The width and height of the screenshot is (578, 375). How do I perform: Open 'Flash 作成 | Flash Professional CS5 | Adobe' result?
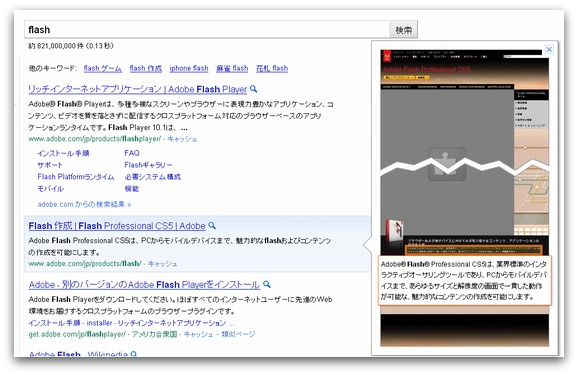(117, 226)
